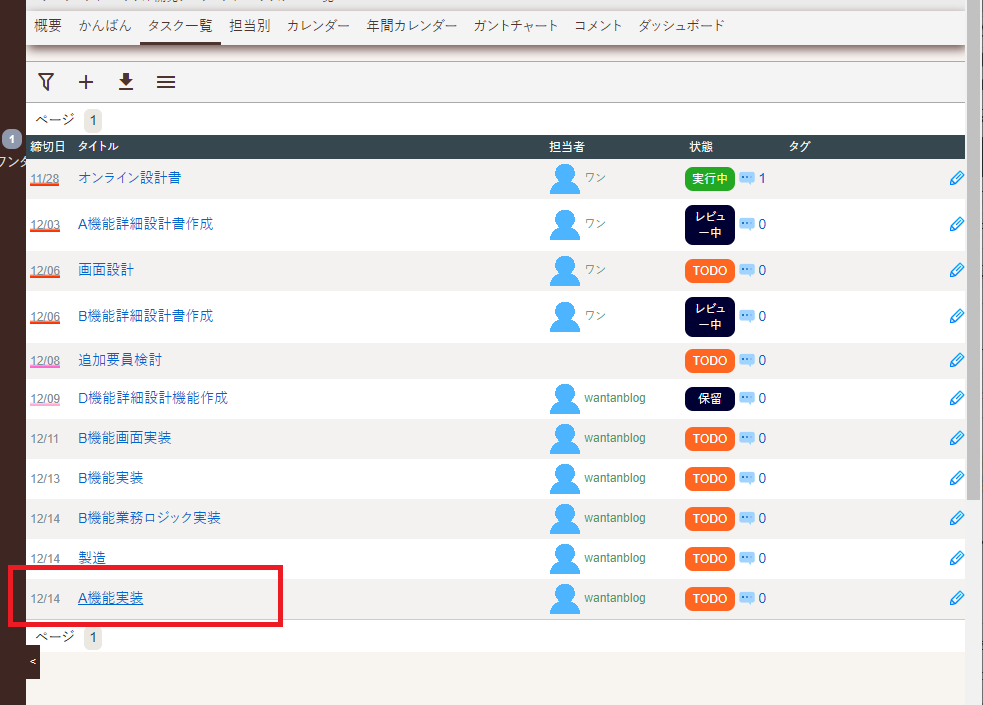
Task: Open the B機能業務ロジック実装 task link
Action: pyautogui.click(x=149, y=518)
